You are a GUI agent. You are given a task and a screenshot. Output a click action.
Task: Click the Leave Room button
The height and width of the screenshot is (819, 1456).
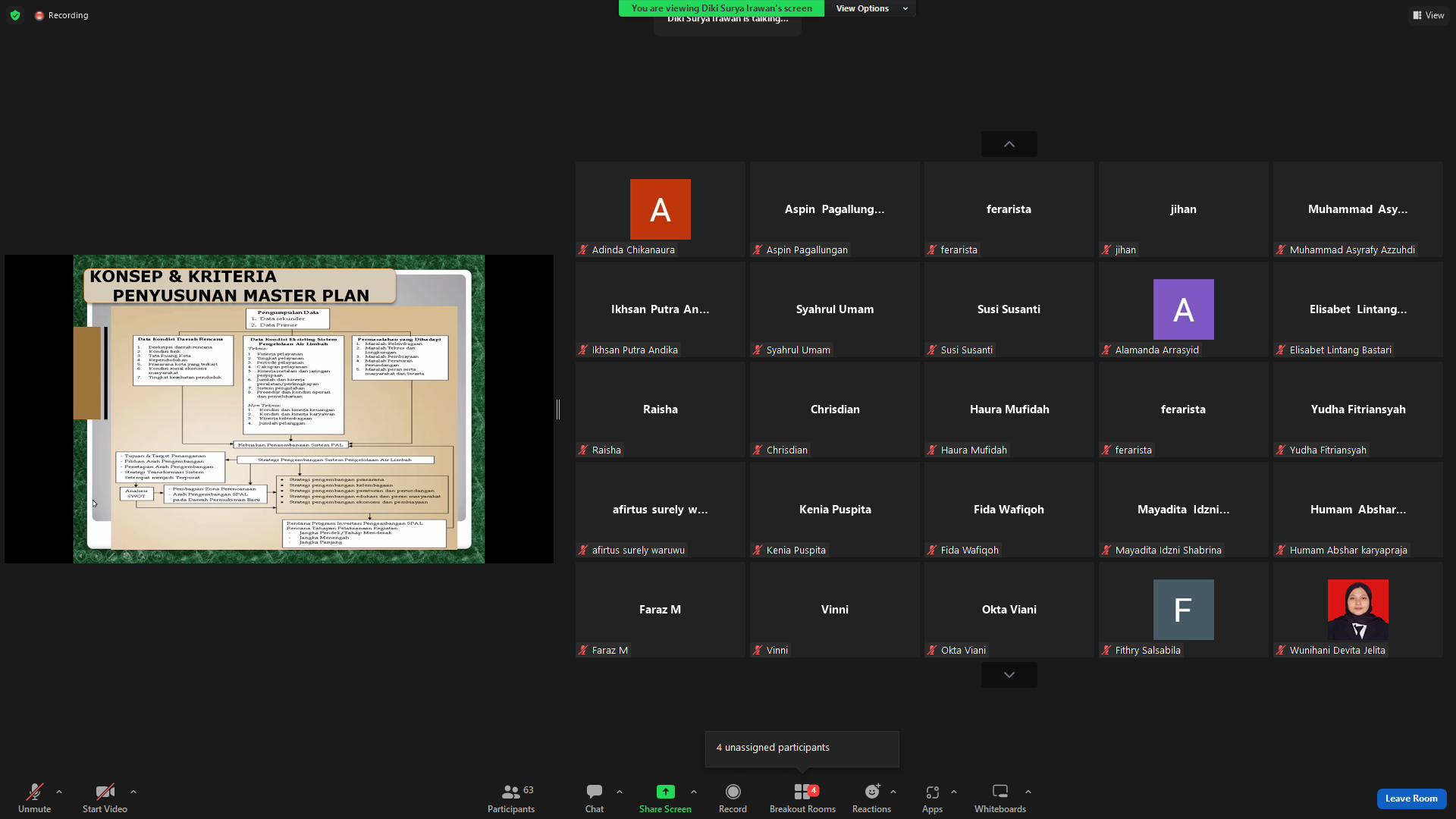point(1411,799)
